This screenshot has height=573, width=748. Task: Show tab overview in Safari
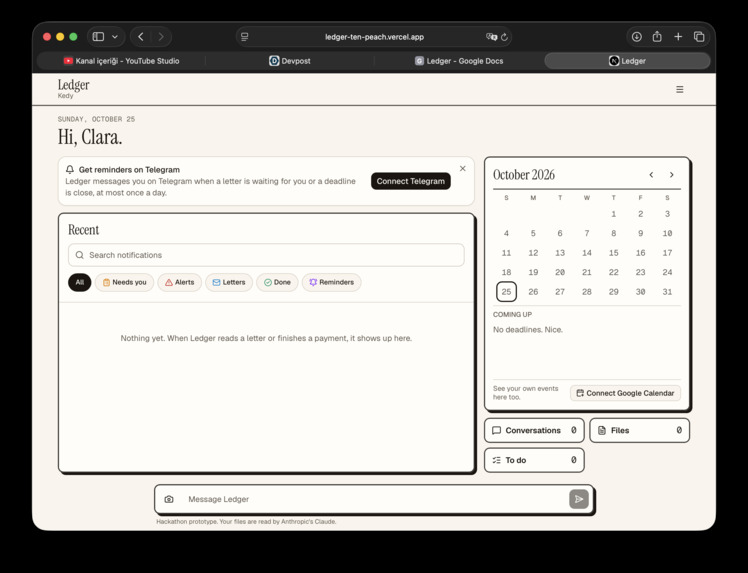(x=699, y=37)
